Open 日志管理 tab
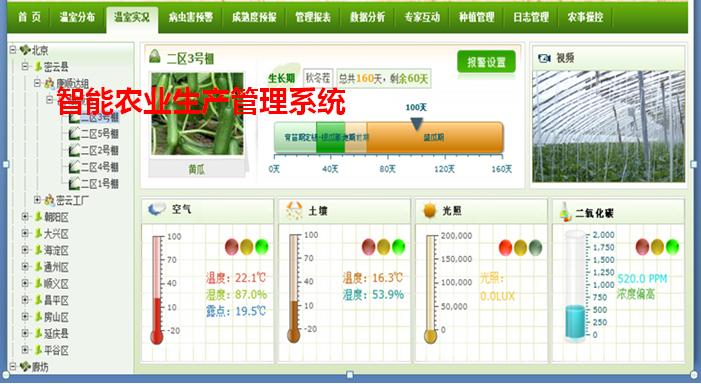This screenshot has height=384, width=701. pyautogui.click(x=531, y=17)
